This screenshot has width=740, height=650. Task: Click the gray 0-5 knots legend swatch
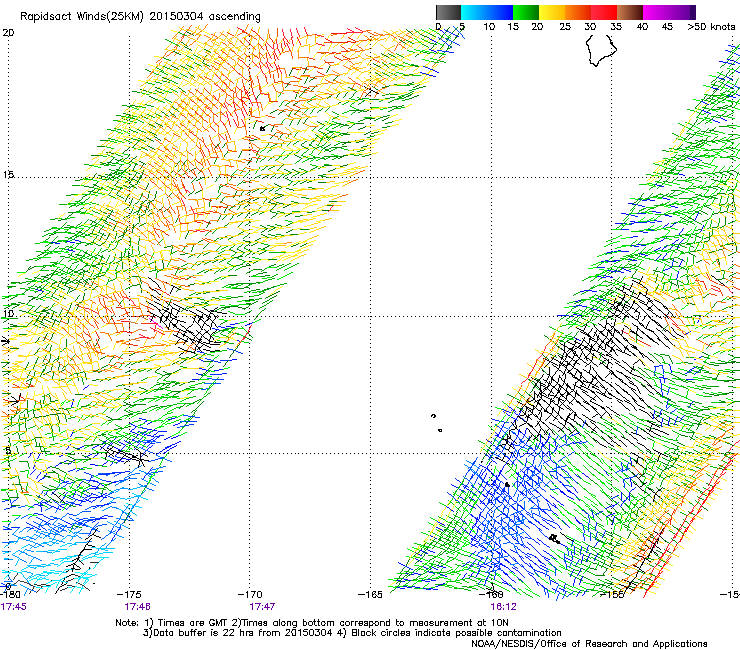point(448,12)
